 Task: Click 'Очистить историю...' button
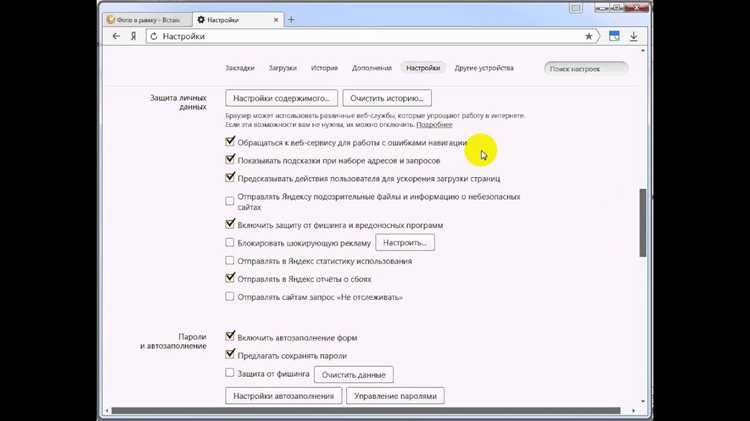pyautogui.click(x=387, y=98)
